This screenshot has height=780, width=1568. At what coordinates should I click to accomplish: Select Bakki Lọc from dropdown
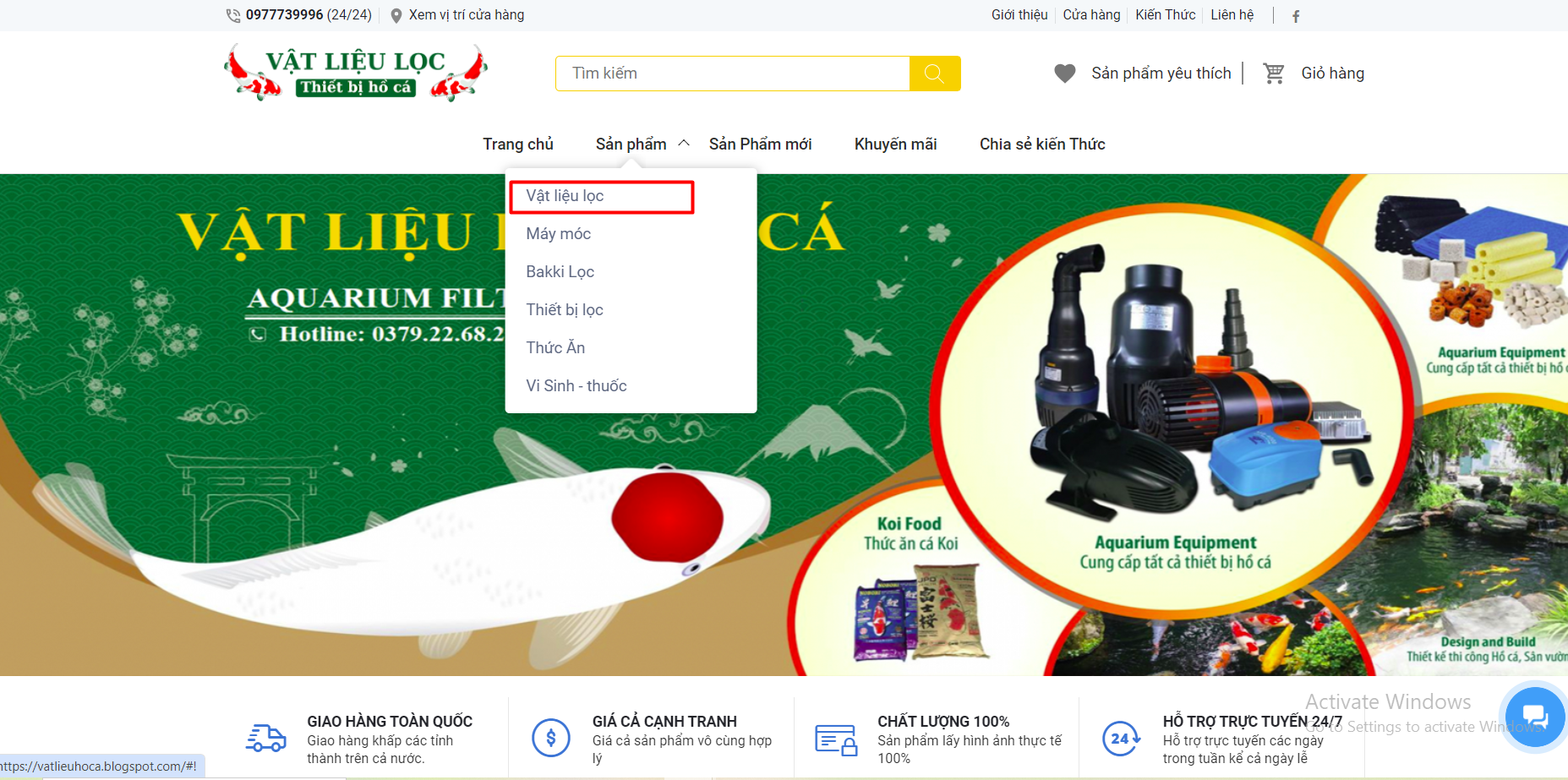click(x=560, y=272)
